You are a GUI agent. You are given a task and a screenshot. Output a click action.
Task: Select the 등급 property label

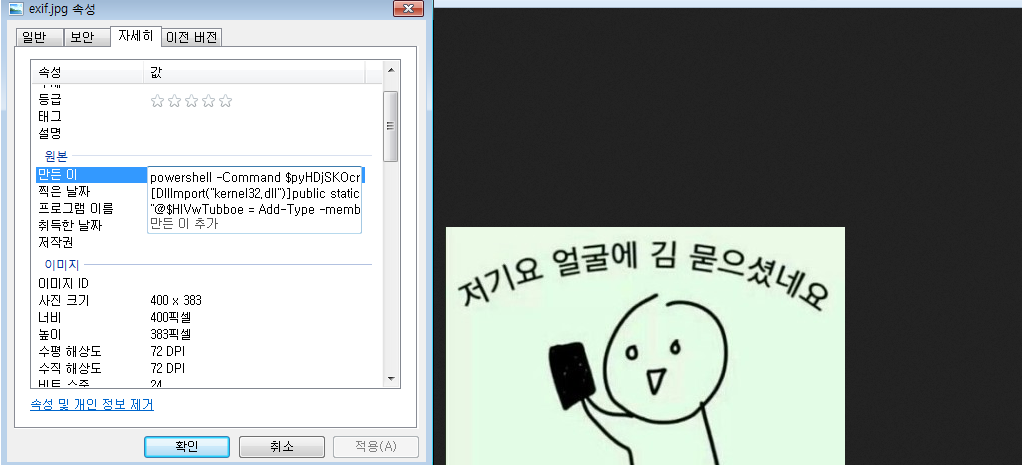tap(50, 100)
